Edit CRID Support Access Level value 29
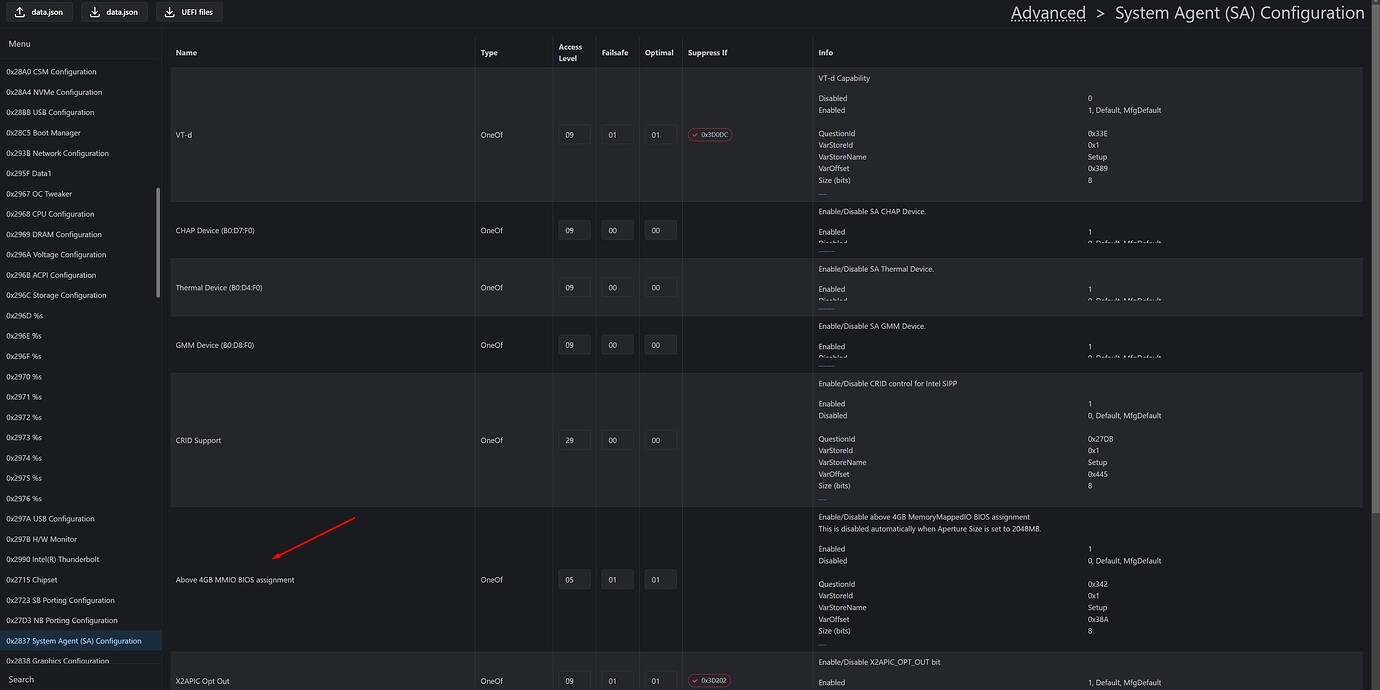1380x690 pixels. [x=573, y=439]
